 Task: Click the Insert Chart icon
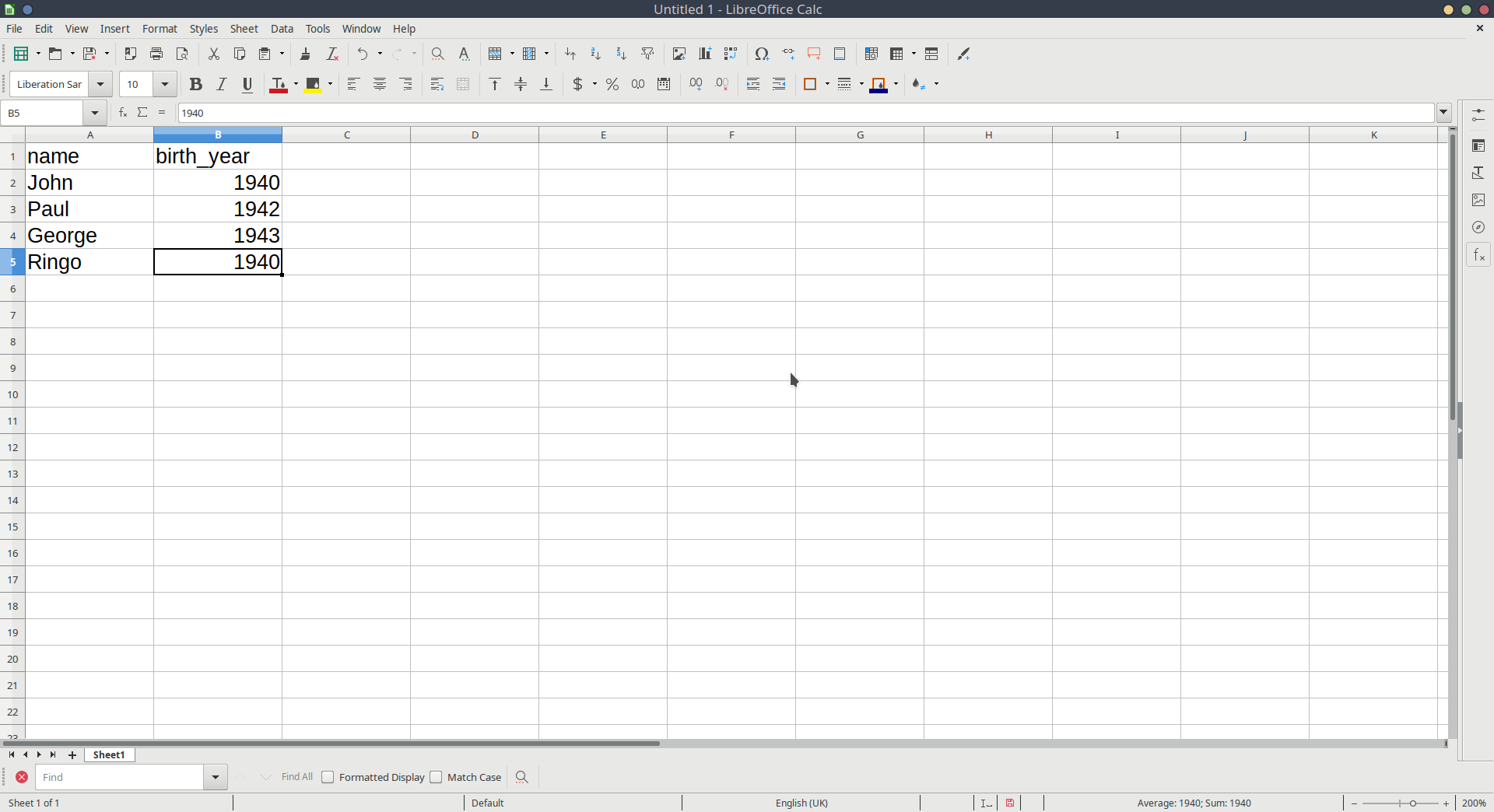pos(705,54)
